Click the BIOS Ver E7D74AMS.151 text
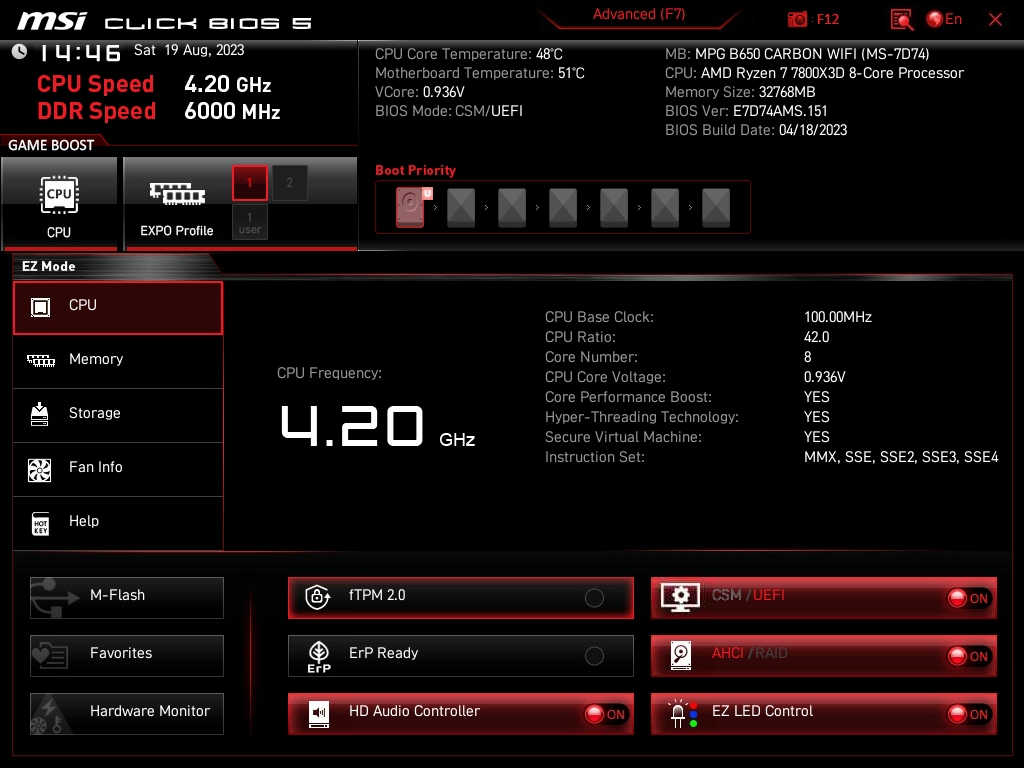 tap(780, 111)
